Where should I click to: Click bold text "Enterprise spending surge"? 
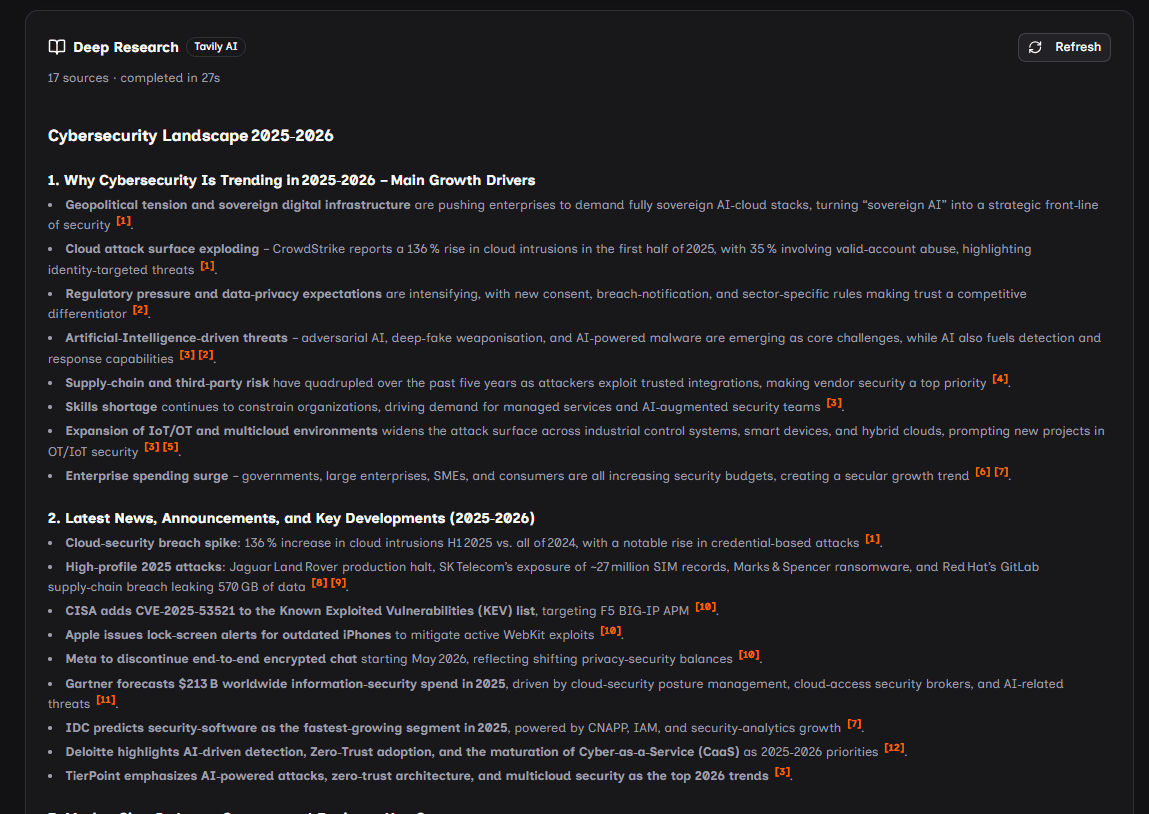(x=147, y=476)
